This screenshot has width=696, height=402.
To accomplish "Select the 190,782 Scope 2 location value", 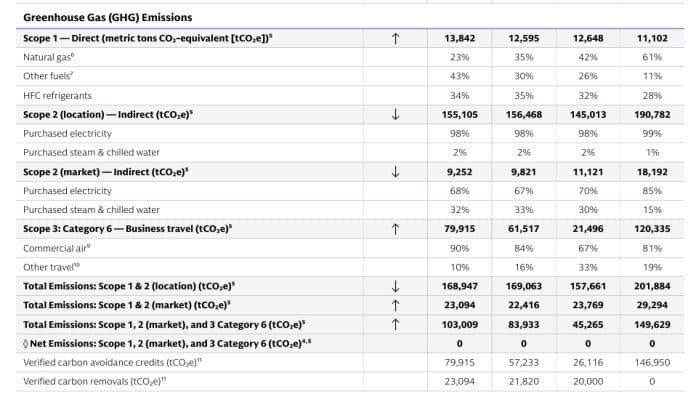I will point(652,114).
